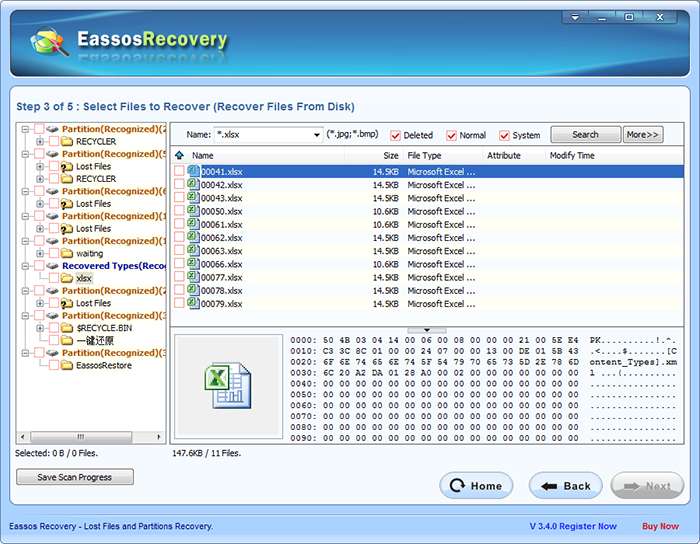The width and height of the screenshot is (700, 544).
Task: Click the Excel icon of 00043.xlsx
Action: pyautogui.click(x=193, y=198)
